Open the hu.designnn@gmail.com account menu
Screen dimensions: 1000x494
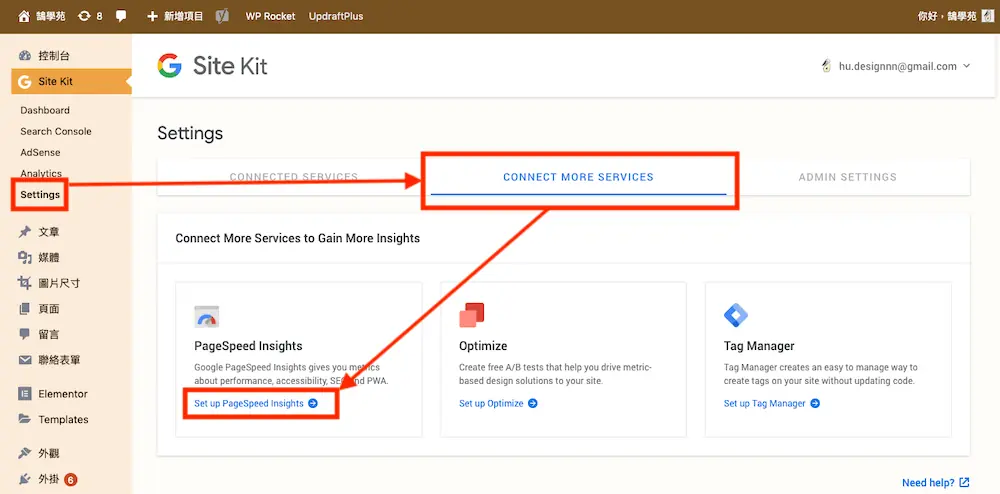(x=895, y=66)
